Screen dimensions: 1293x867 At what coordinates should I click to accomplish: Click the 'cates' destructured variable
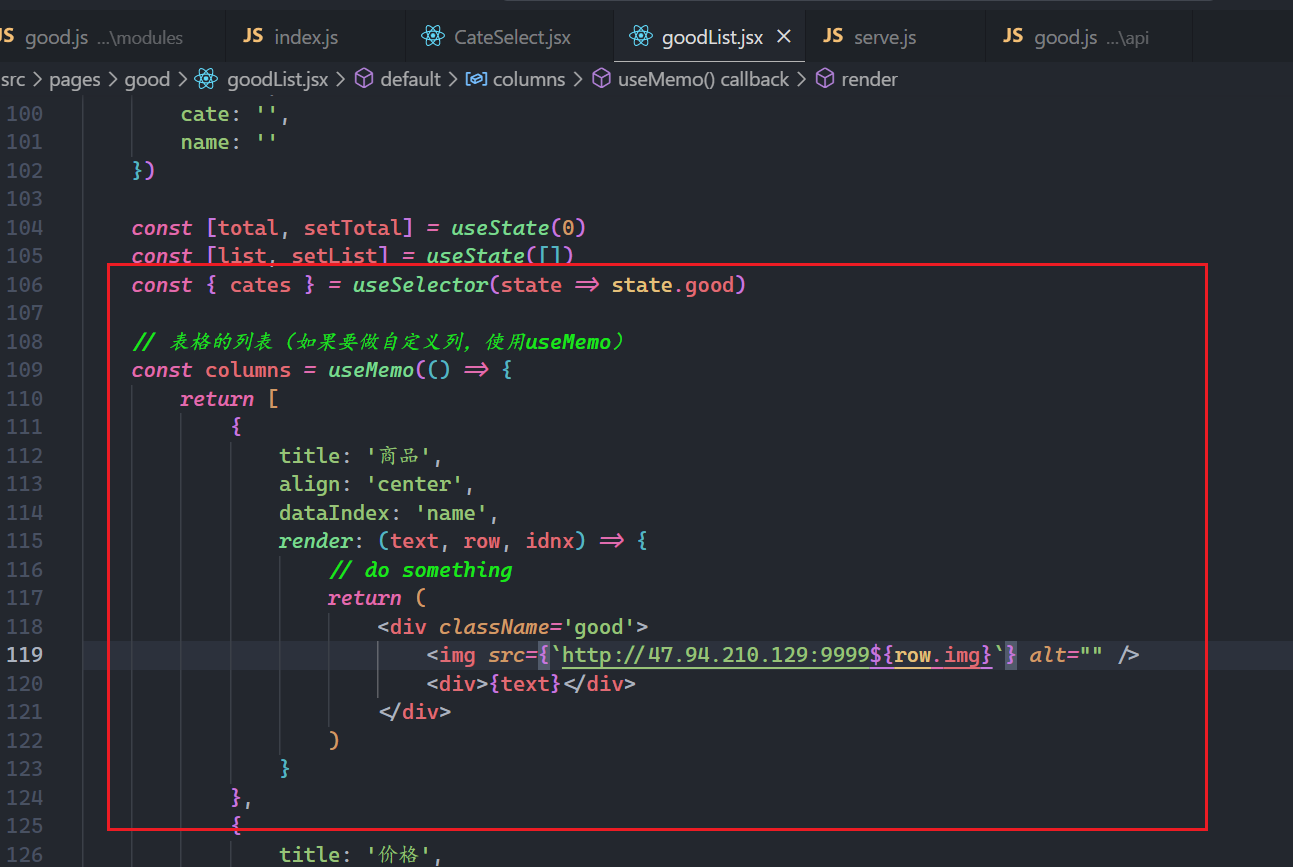tap(260, 285)
